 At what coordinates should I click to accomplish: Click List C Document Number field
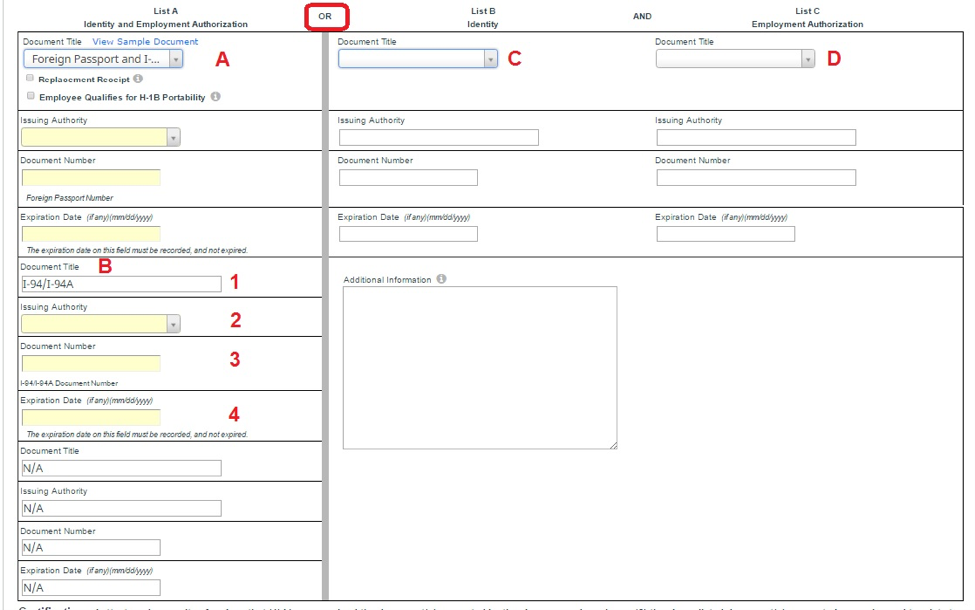coord(756,178)
